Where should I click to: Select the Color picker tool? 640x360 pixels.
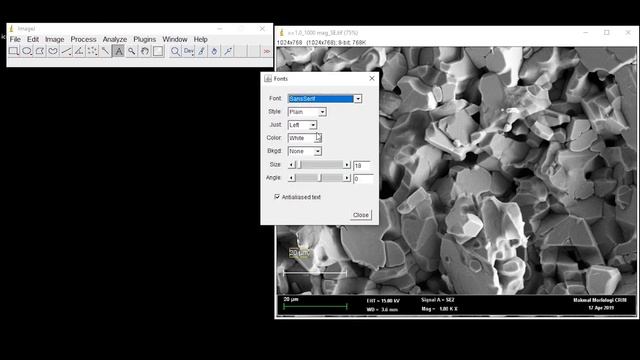point(158,51)
